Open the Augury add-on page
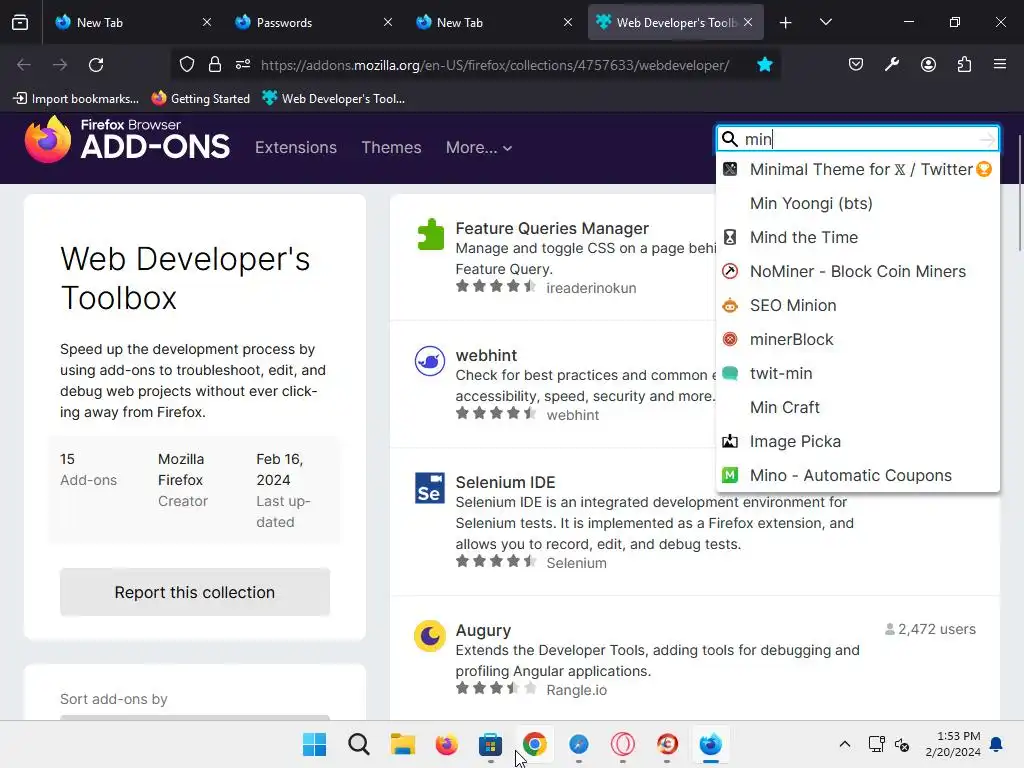 click(483, 630)
